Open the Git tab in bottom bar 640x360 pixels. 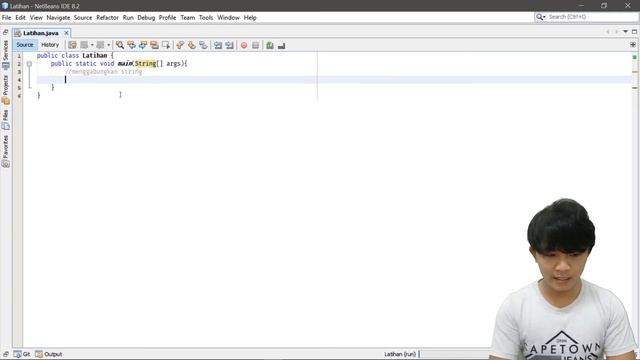tap(22, 354)
